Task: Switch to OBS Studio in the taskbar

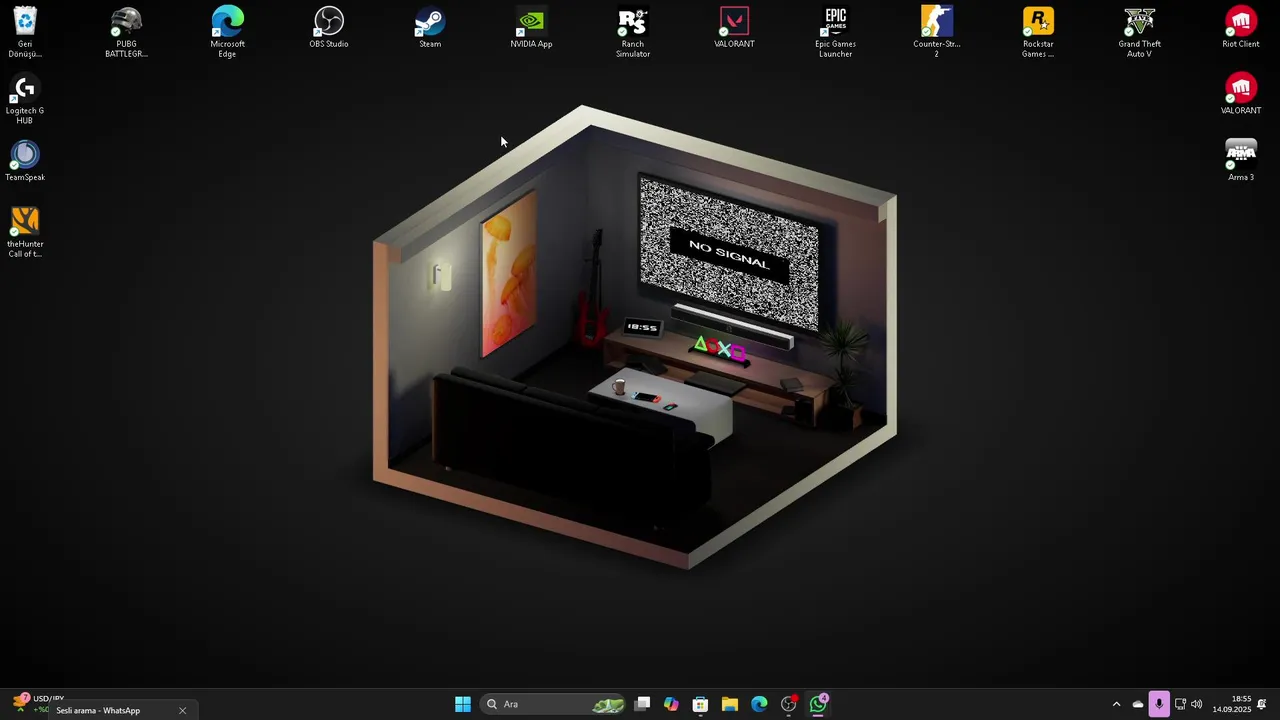Action: click(789, 704)
